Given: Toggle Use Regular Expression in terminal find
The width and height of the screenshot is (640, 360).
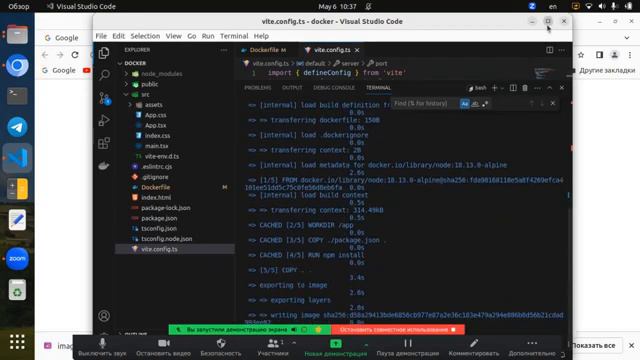Looking at the screenshot, I should 485,104.
